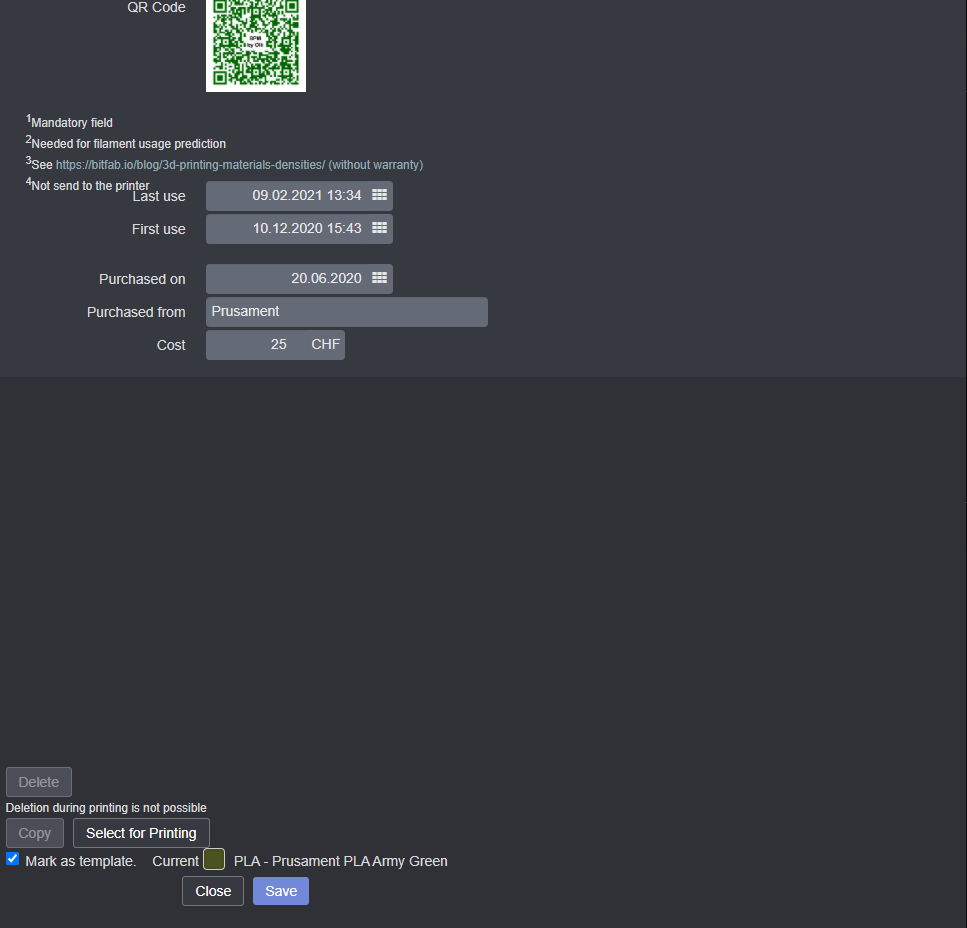Click the spool QR Code image
The image size is (967, 928).
[x=255, y=45]
